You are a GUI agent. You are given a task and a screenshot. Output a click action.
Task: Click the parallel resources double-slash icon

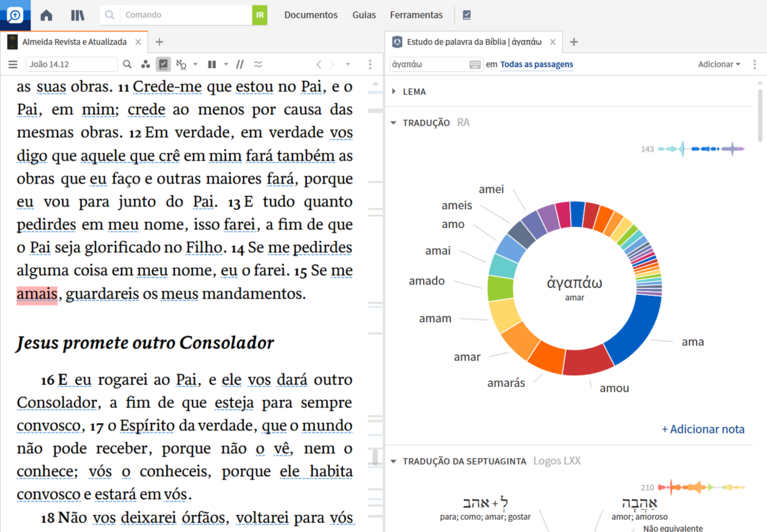(x=239, y=64)
